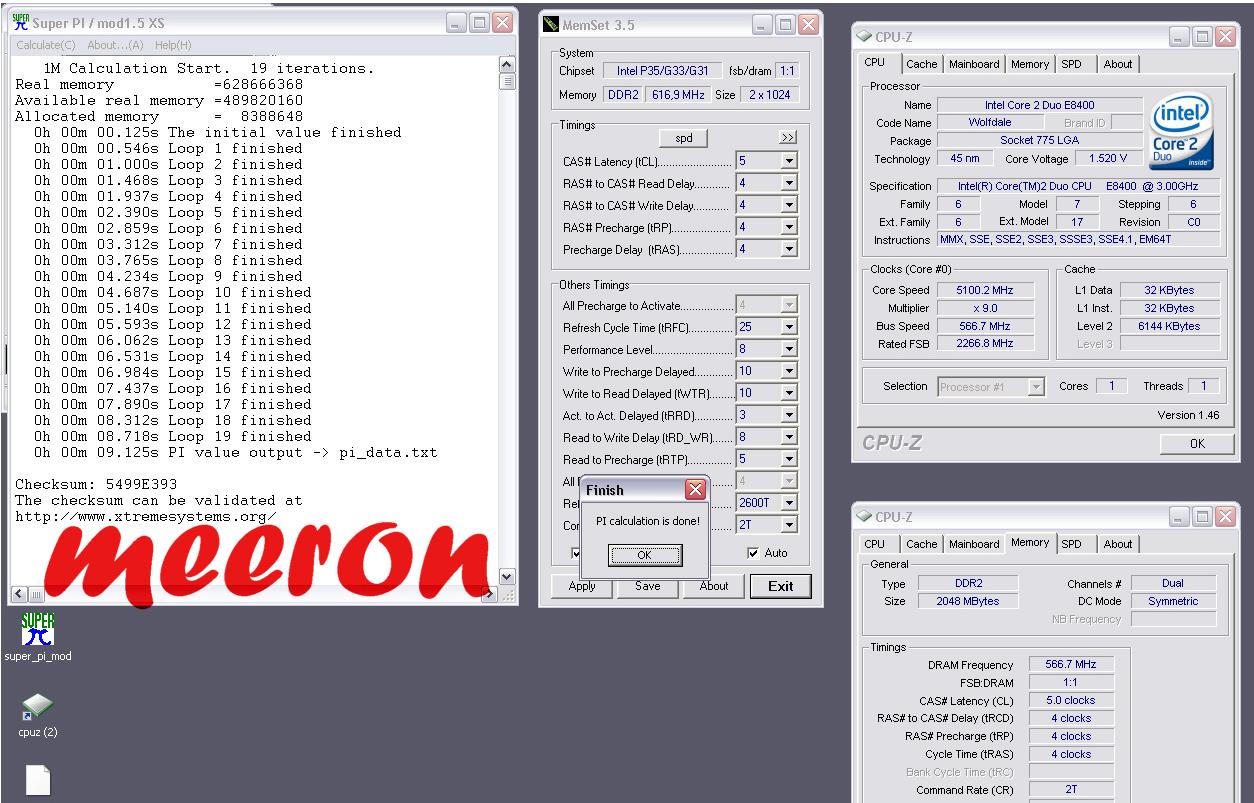The height and width of the screenshot is (803, 1254).
Task: Click the >> button in MemSet Timings
Action: tap(787, 137)
